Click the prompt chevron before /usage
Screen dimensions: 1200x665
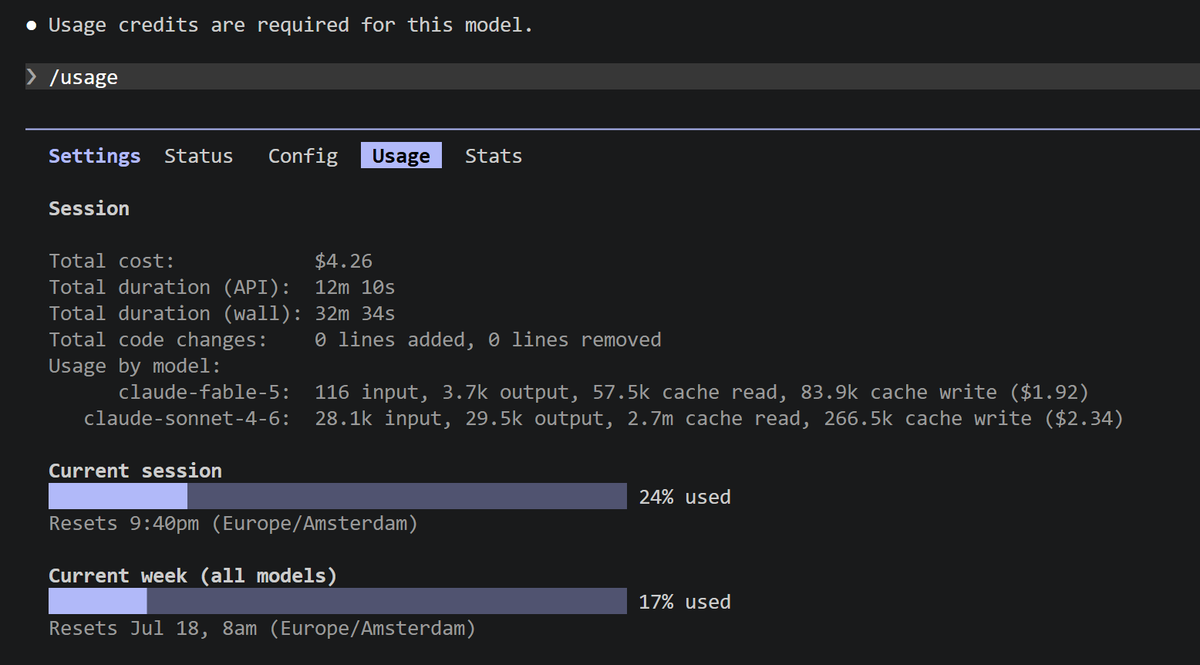pyautogui.click(x=32, y=77)
